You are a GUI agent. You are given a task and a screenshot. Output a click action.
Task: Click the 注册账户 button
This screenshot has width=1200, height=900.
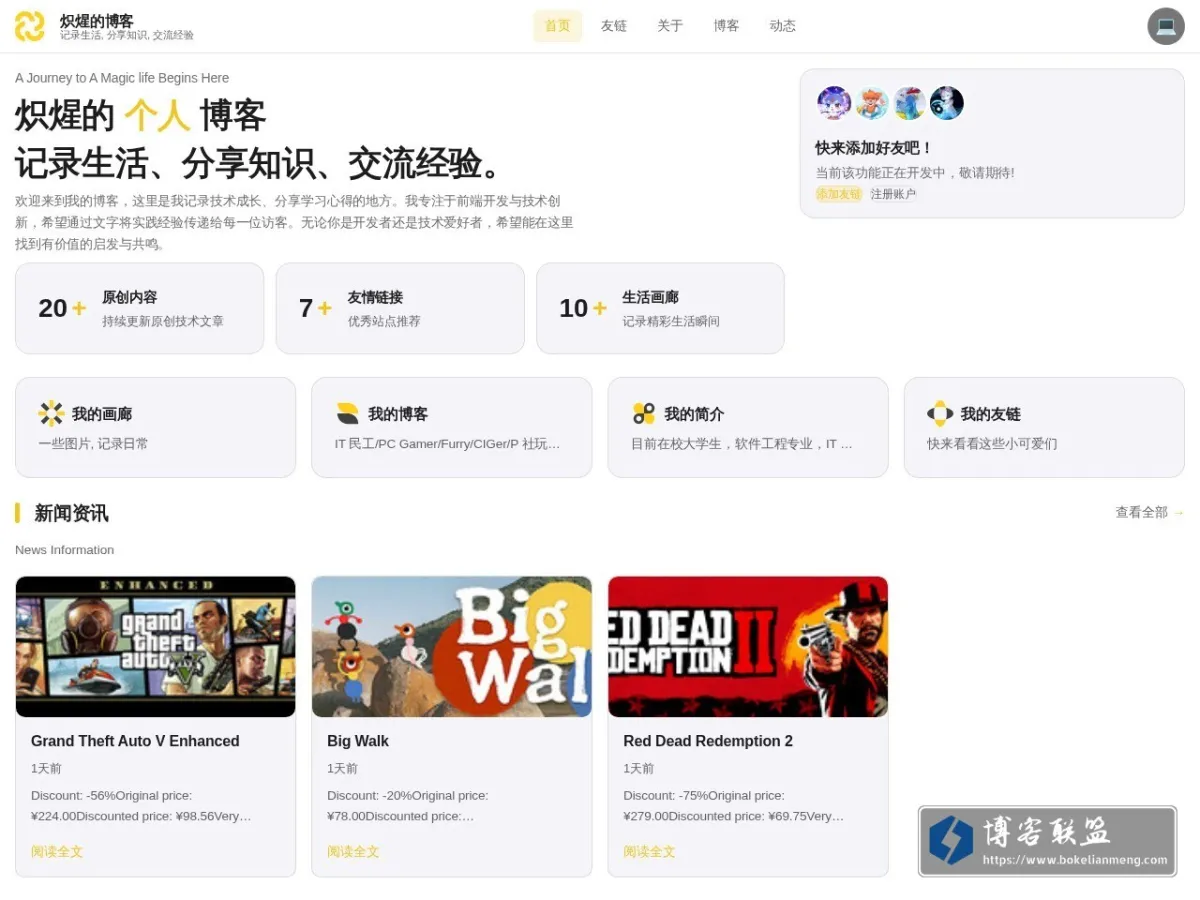[893, 194]
